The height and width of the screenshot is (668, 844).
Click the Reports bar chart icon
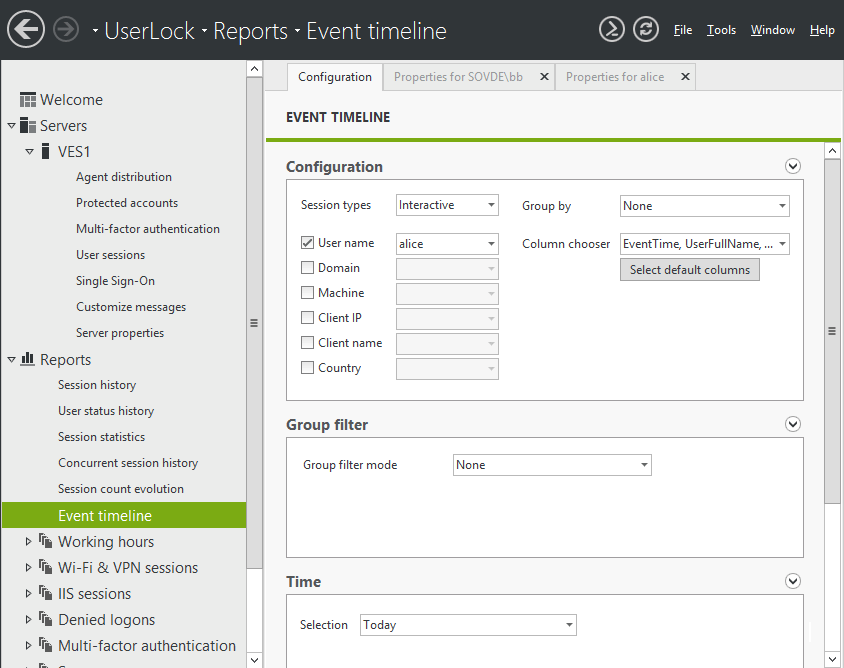pos(27,359)
